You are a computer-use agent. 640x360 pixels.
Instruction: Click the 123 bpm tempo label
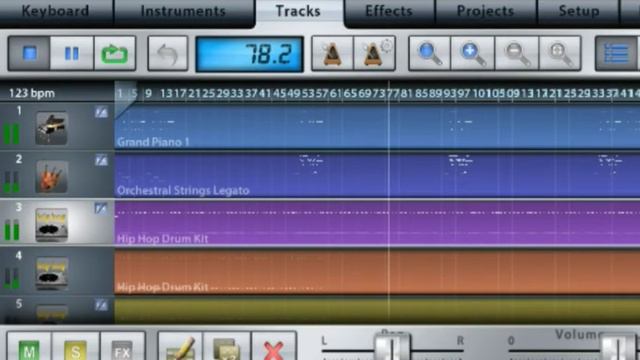(x=32, y=93)
